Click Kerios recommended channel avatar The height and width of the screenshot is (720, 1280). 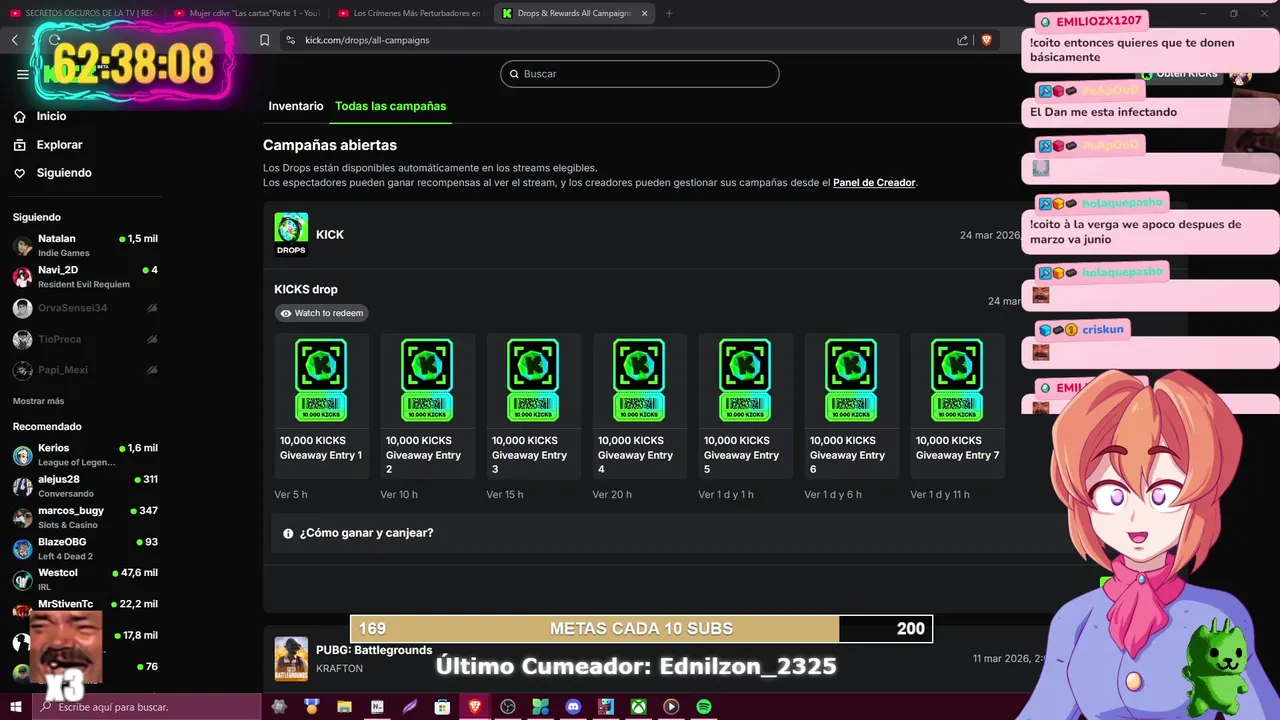(22, 455)
